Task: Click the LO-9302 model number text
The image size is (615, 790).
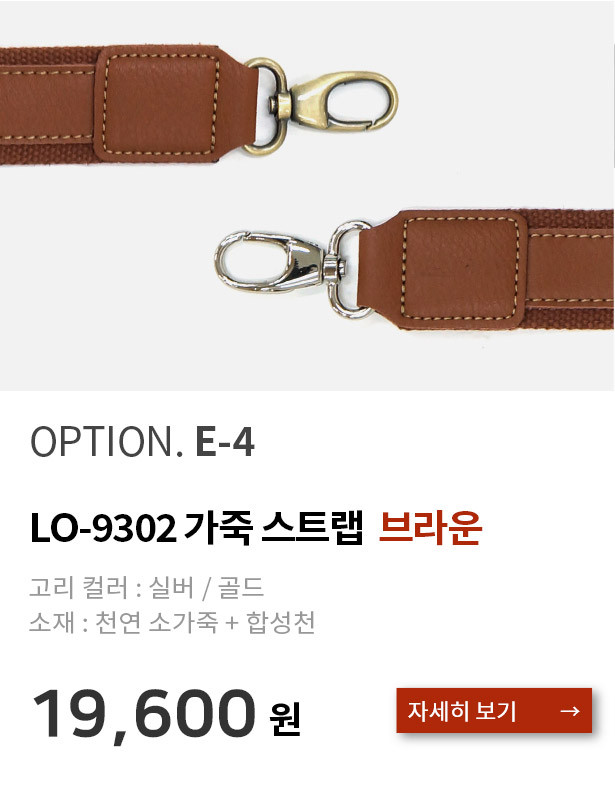Action: [x=103, y=529]
